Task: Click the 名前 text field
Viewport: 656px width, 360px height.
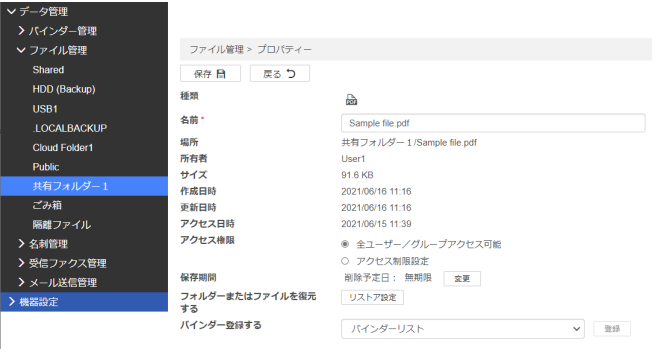Action: (493, 123)
